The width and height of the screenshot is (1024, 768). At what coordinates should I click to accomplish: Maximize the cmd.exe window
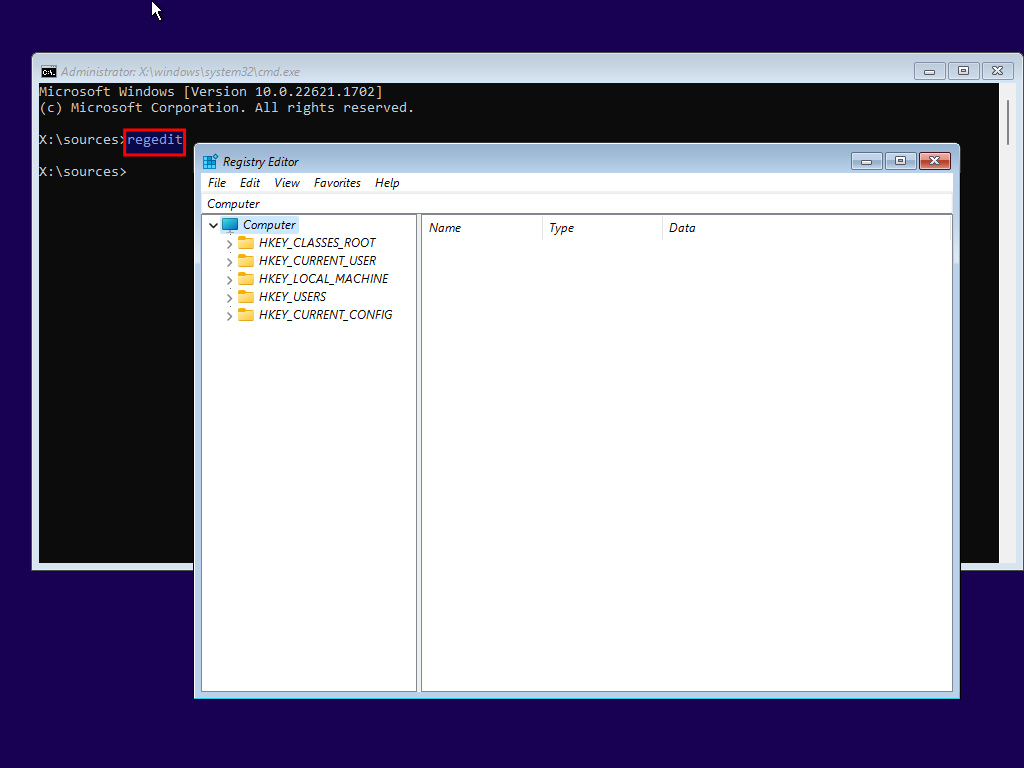pos(963,71)
